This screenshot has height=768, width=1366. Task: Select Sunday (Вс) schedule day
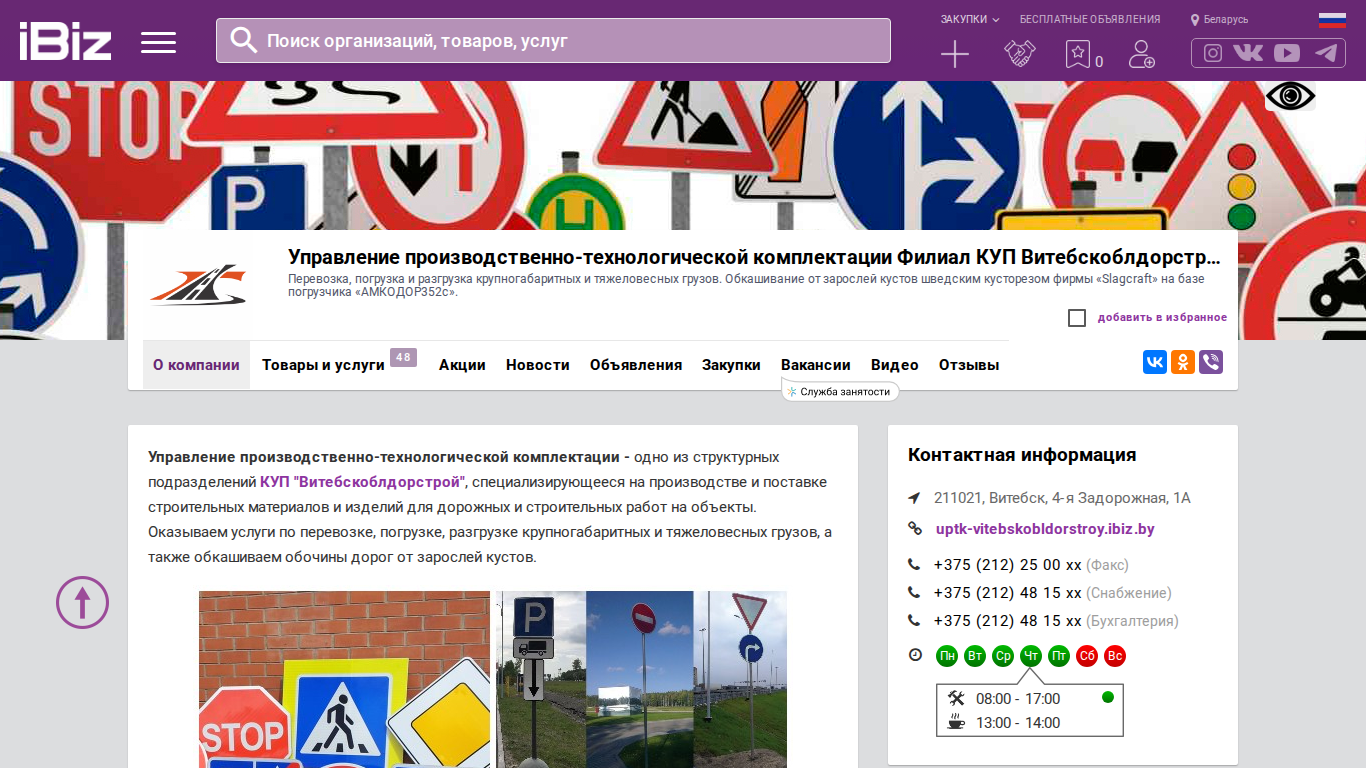(1115, 656)
